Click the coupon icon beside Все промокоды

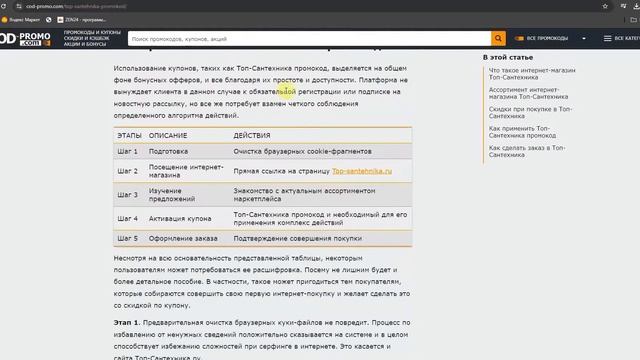(519, 38)
